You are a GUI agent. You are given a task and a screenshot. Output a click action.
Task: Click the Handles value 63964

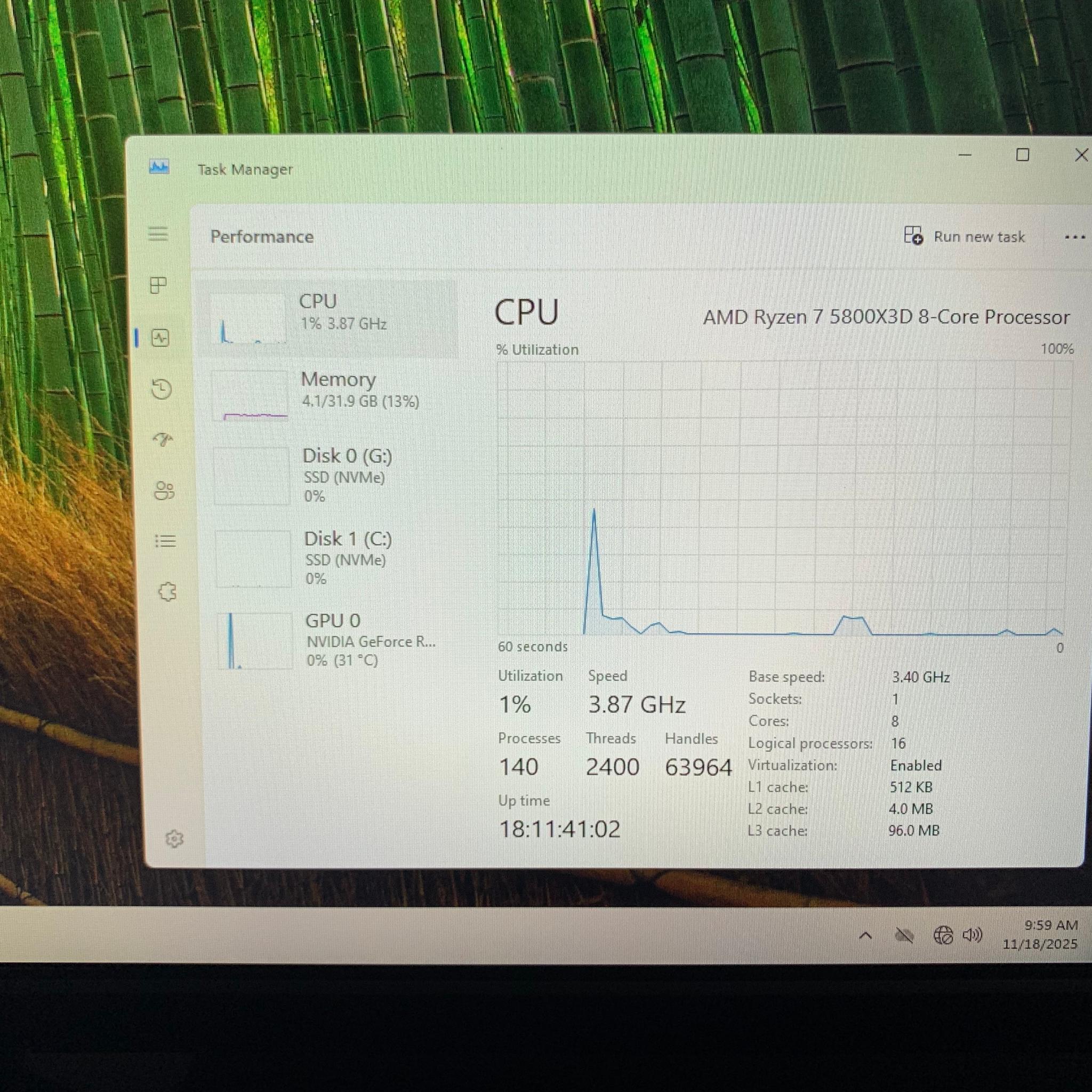(x=698, y=768)
